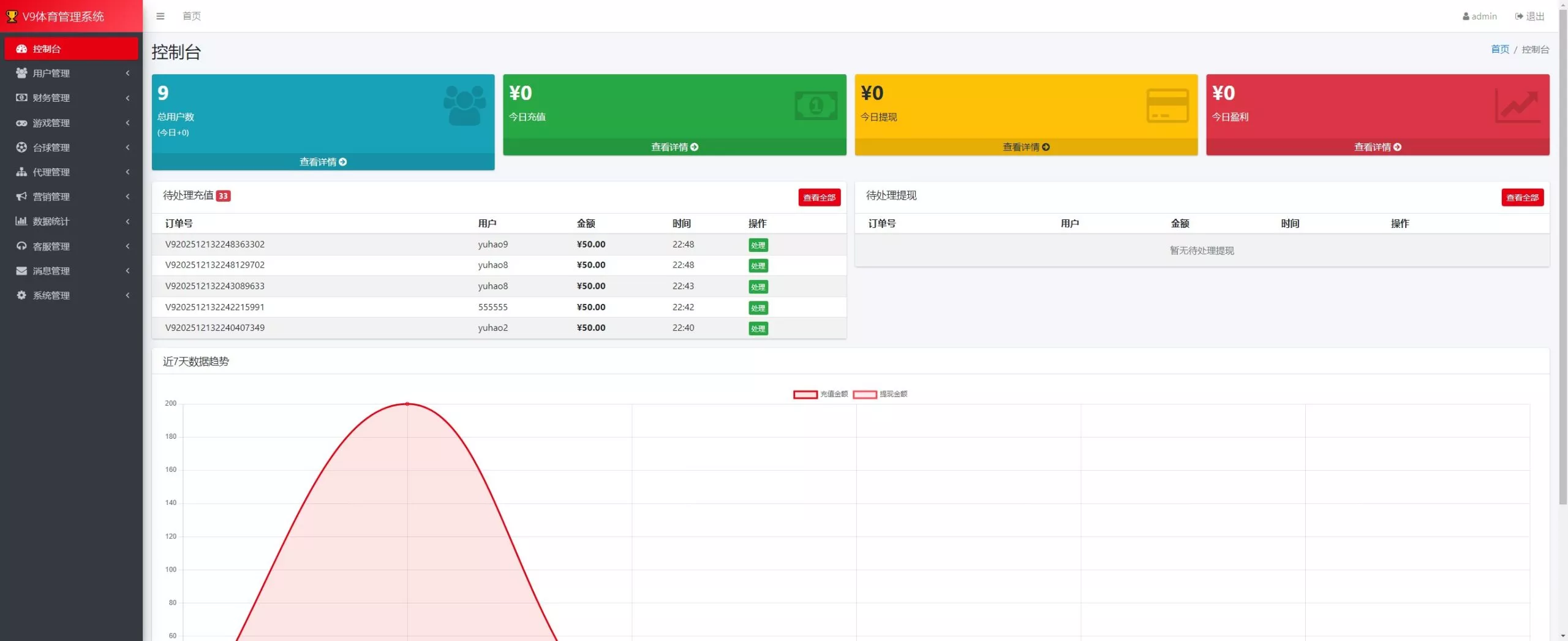Image resolution: width=1568 pixels, height=641 pixels.
Task: Open the 首页 top navigation item
Action: pos(192,16)
